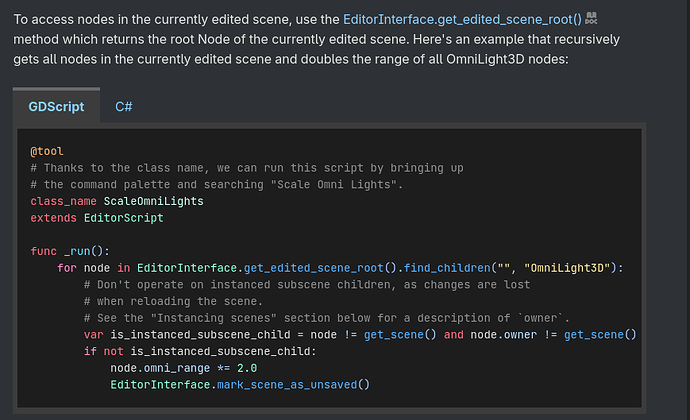690x420 pixels.
Task: Click the find_children method call
Action: [x=447, y=268]
